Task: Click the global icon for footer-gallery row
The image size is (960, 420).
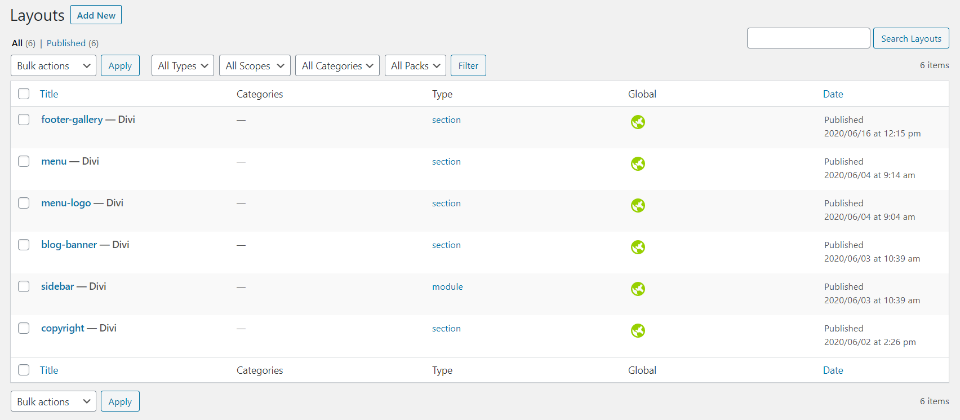Action: coord(637,123)
